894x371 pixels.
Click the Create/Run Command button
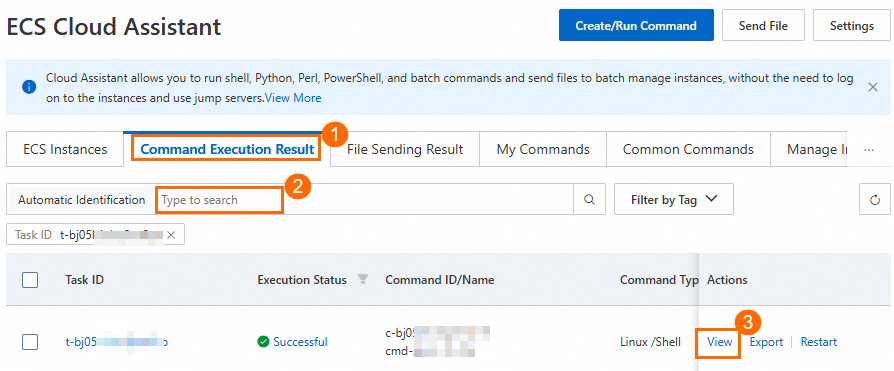(x=636, y=26)
